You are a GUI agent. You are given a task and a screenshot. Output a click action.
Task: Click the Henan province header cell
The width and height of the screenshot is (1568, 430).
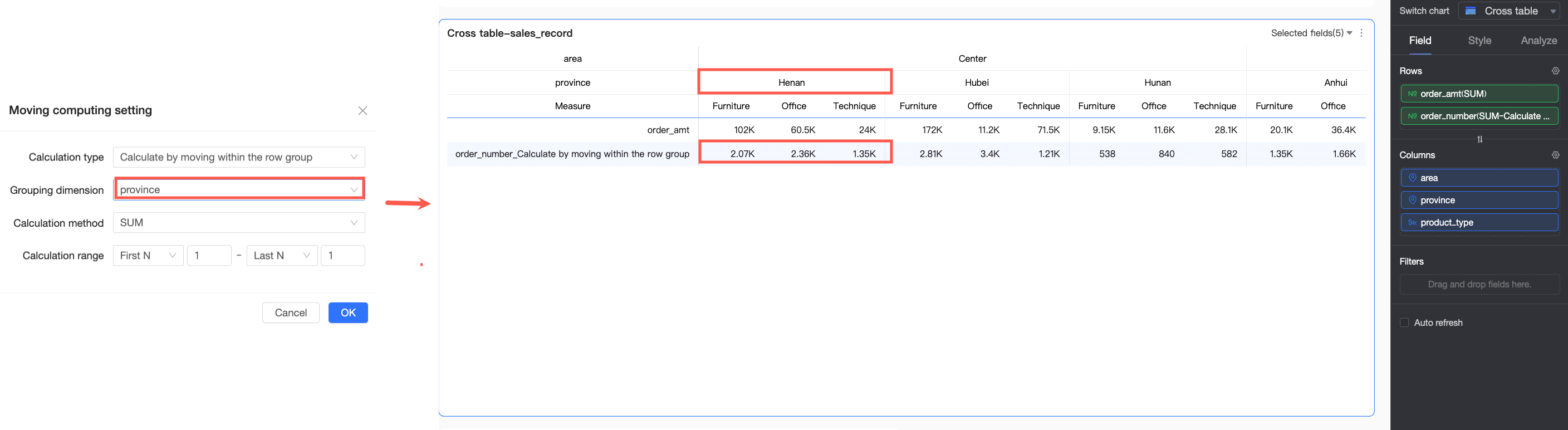point(791,82)
